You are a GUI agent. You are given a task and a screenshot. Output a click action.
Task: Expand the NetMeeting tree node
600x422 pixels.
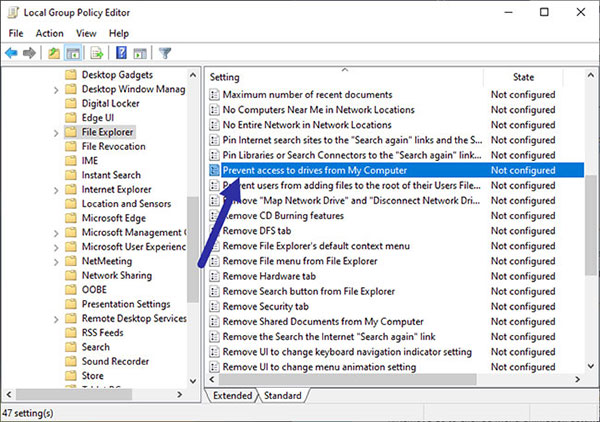point(56,262)
